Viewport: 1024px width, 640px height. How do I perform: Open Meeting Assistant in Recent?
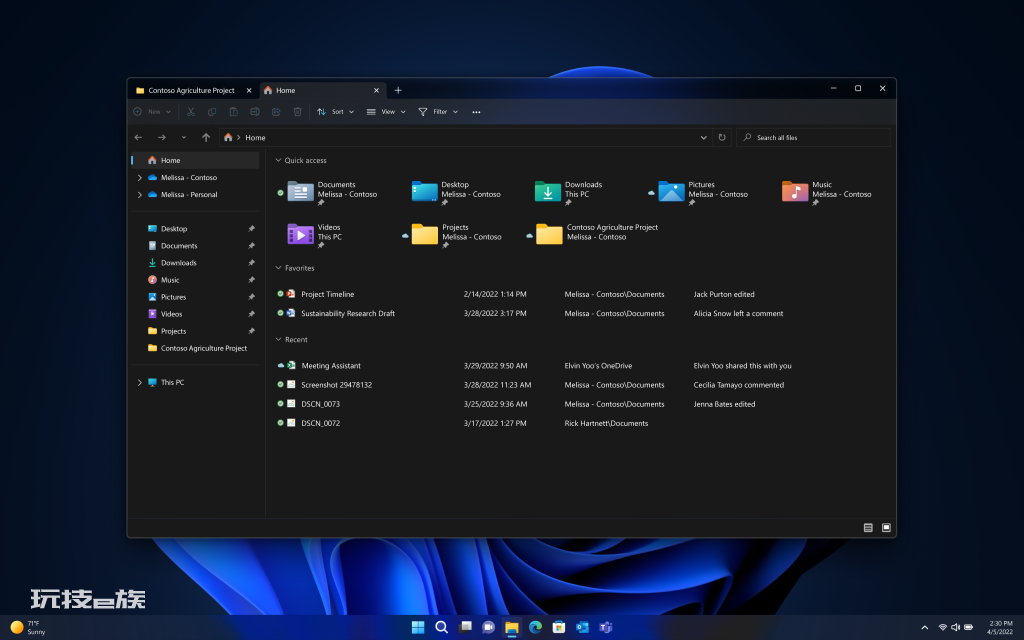pos(330,366)
